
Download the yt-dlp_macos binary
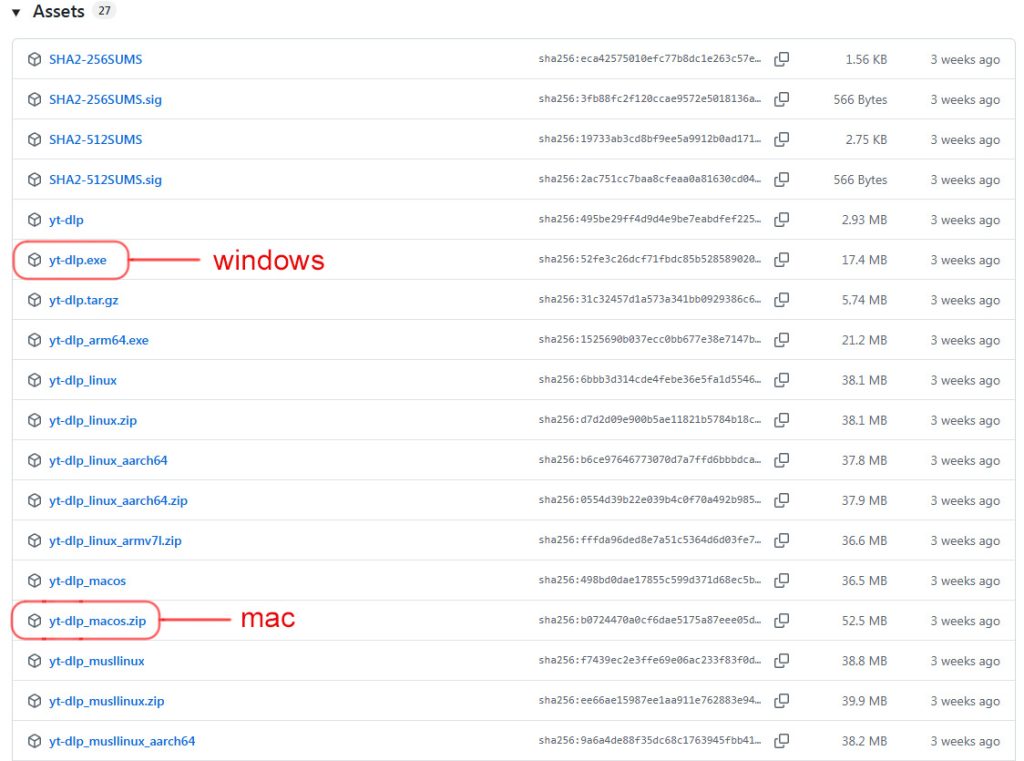pyautogui.click(x=88, y=581)
